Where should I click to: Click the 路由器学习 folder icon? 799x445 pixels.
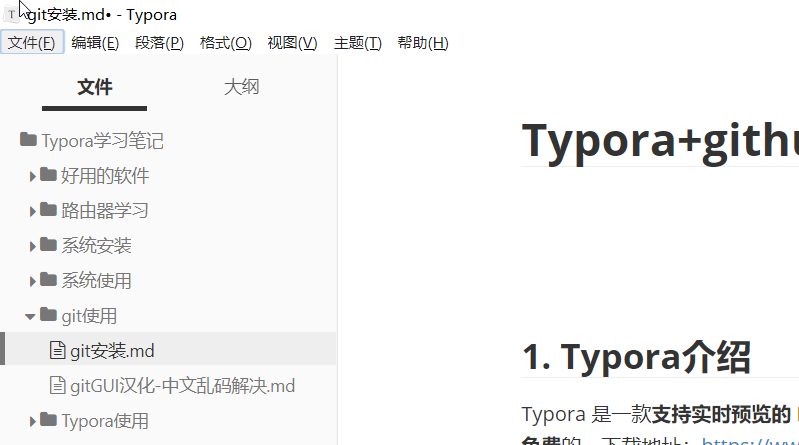pyautogui.click(x=48, y=210)
